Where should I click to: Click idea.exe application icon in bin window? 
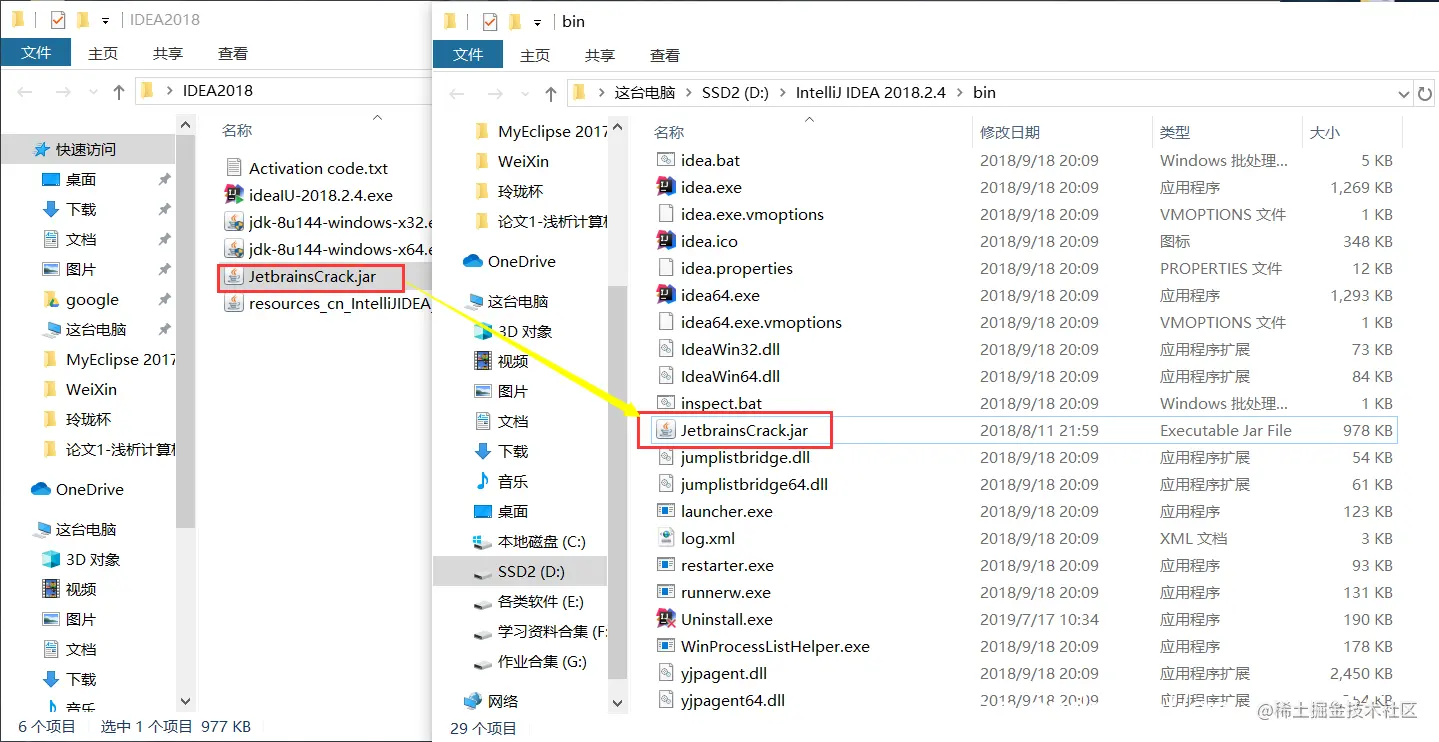pos(666,187)
